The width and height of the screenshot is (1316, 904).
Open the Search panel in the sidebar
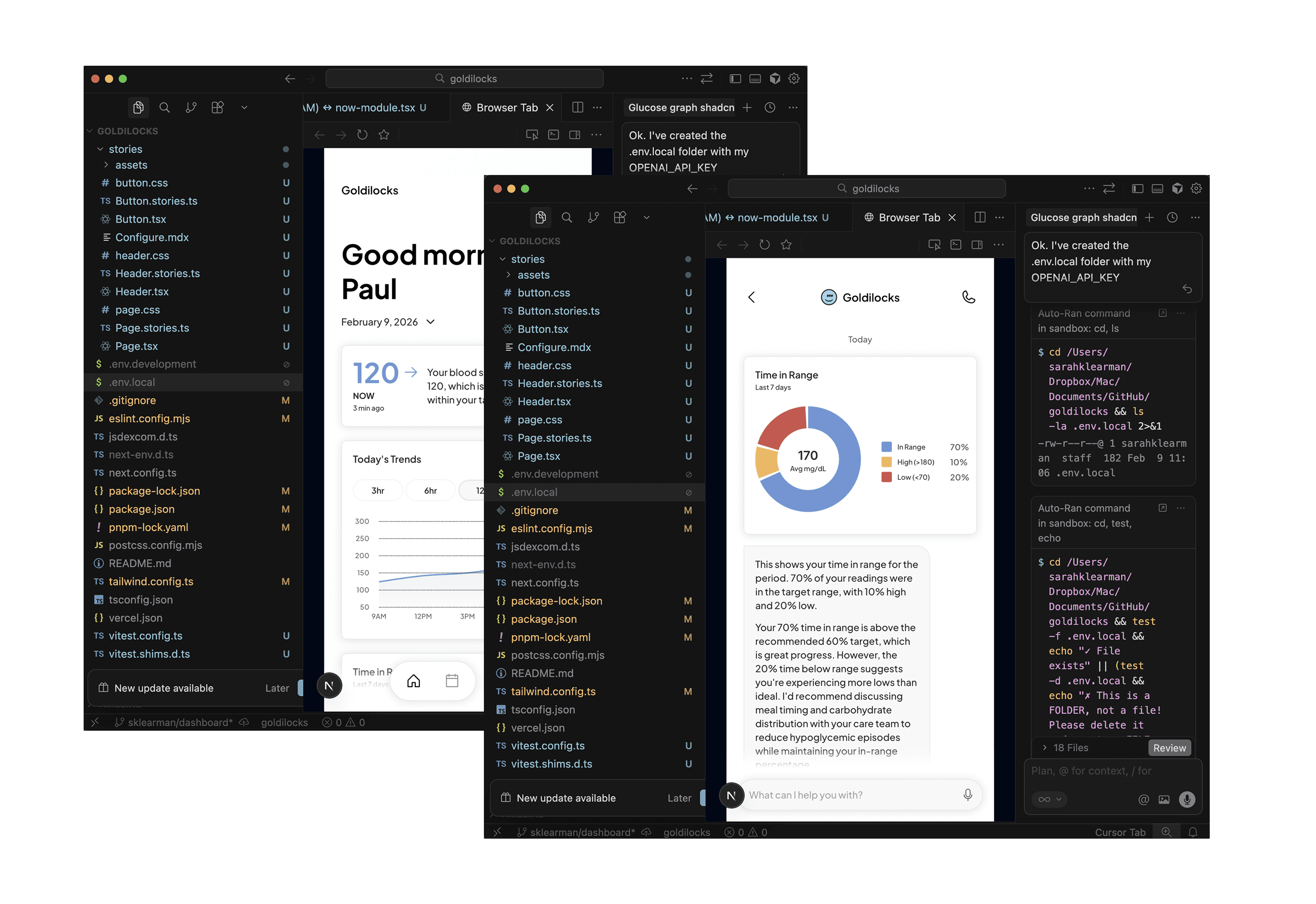[567, 218]
